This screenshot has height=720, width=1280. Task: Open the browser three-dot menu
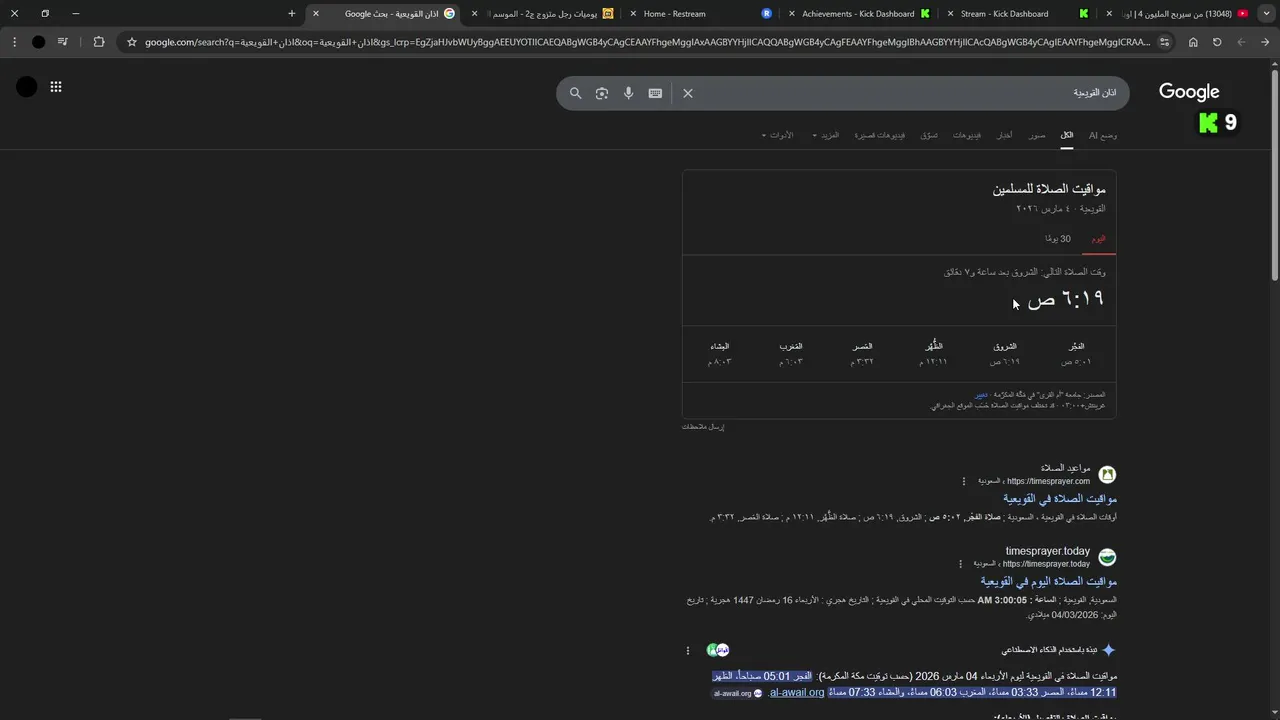(x=14, y=42)
